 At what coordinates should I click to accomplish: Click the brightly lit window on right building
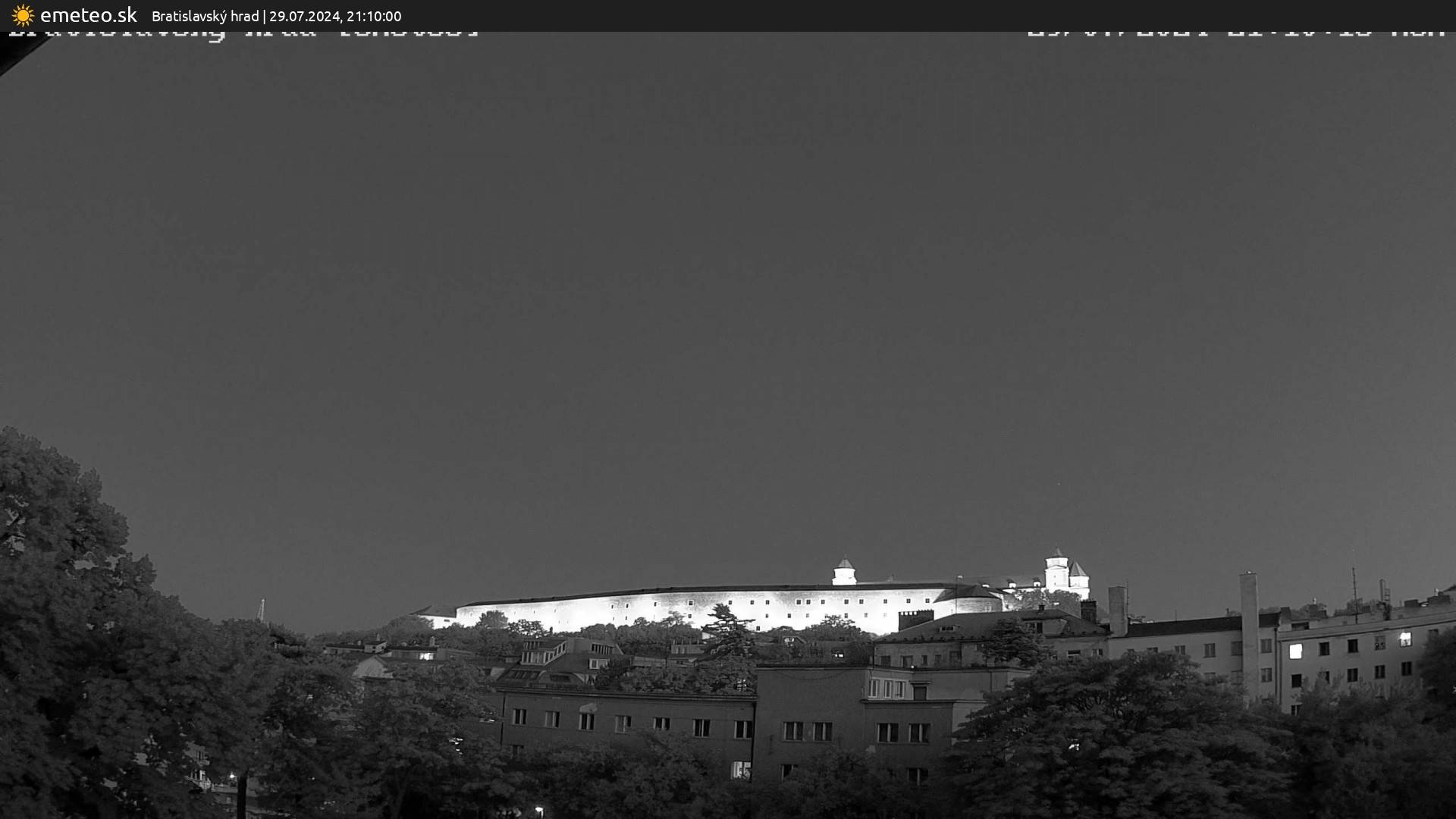pyautogui.click(x=1295, y=651)
